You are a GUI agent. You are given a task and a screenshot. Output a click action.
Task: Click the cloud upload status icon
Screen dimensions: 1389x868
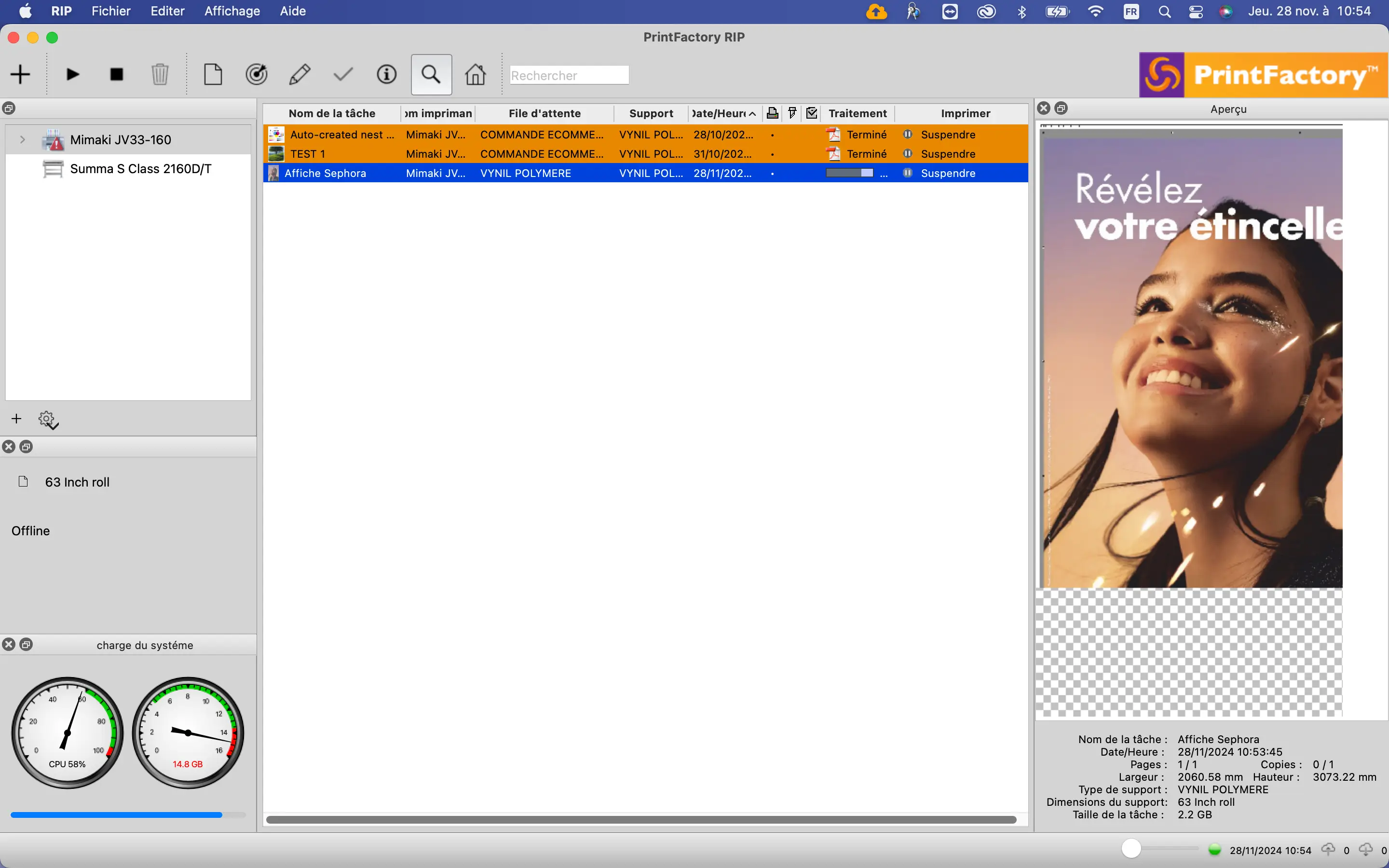[1328, 849]
